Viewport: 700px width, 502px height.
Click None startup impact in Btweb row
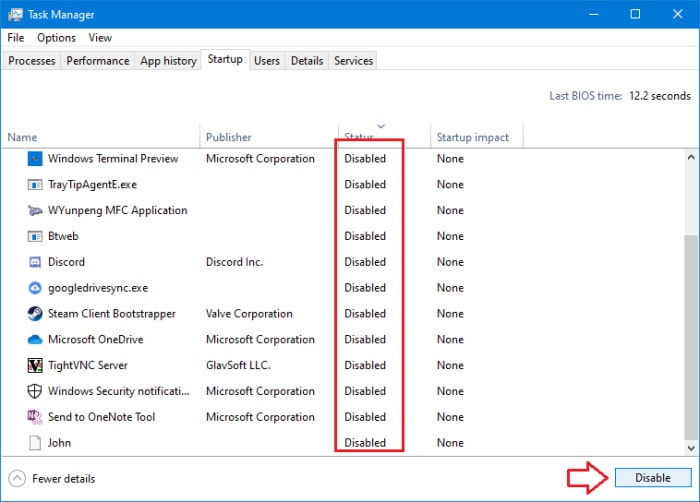[450, 236]
